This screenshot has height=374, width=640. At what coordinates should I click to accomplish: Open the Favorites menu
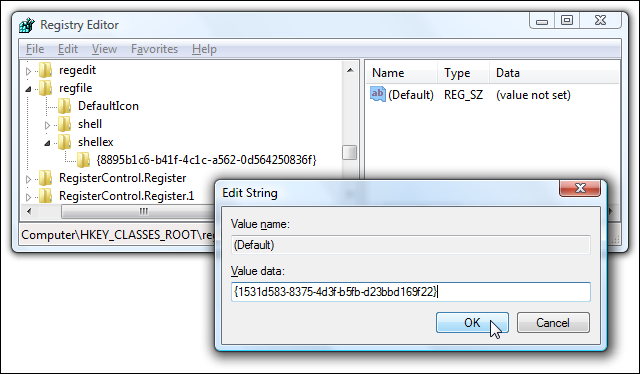point(154,49)
